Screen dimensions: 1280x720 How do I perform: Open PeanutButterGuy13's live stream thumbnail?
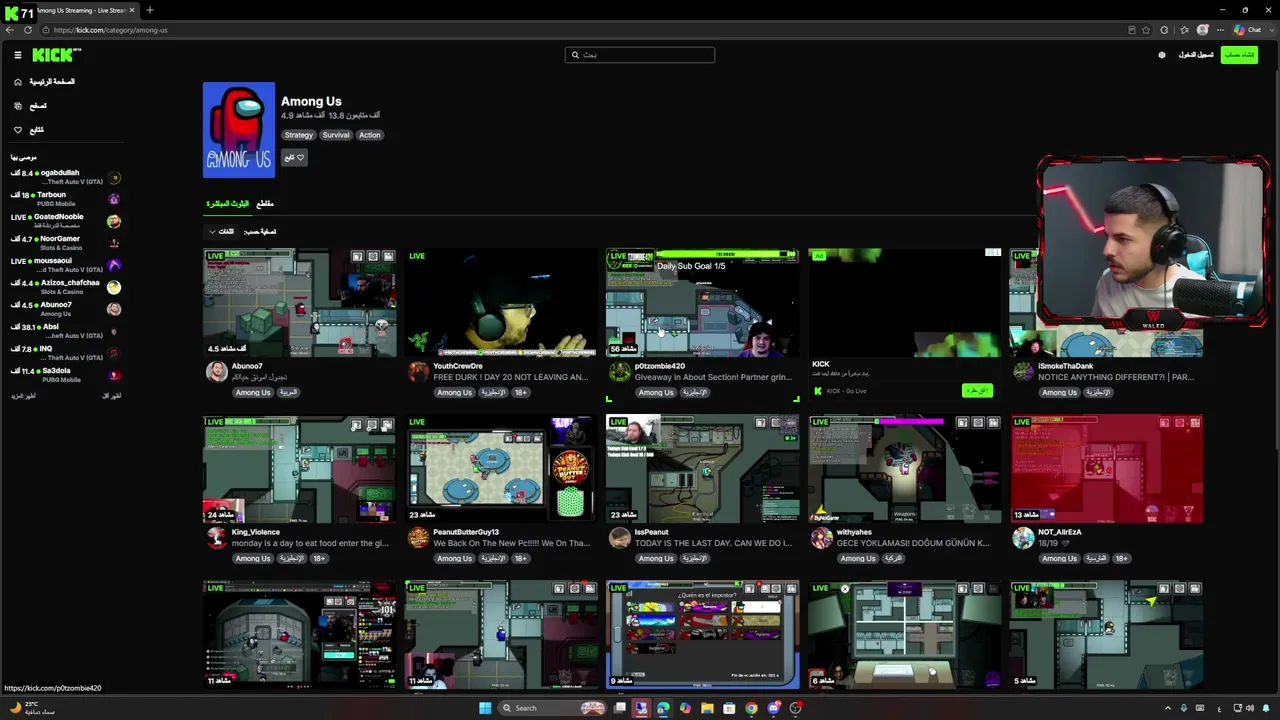pyautogui.click(x=501, y=469)
